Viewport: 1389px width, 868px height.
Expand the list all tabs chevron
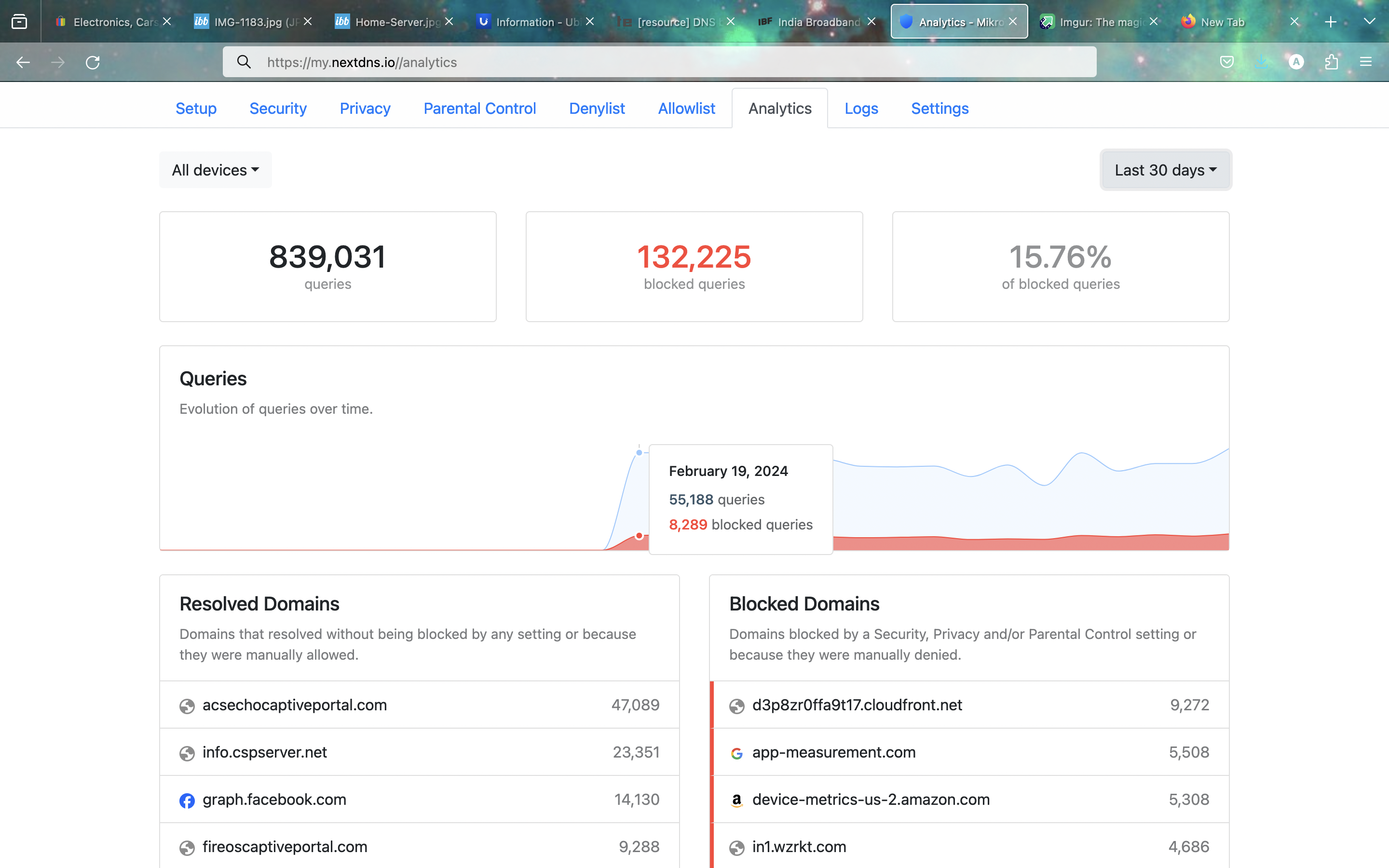point(1370,22)
